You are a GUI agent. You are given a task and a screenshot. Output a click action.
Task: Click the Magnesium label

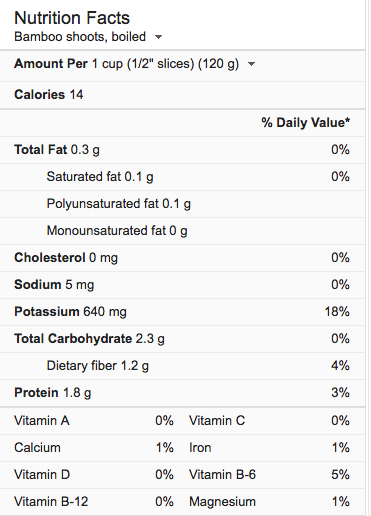coord(222,501)
